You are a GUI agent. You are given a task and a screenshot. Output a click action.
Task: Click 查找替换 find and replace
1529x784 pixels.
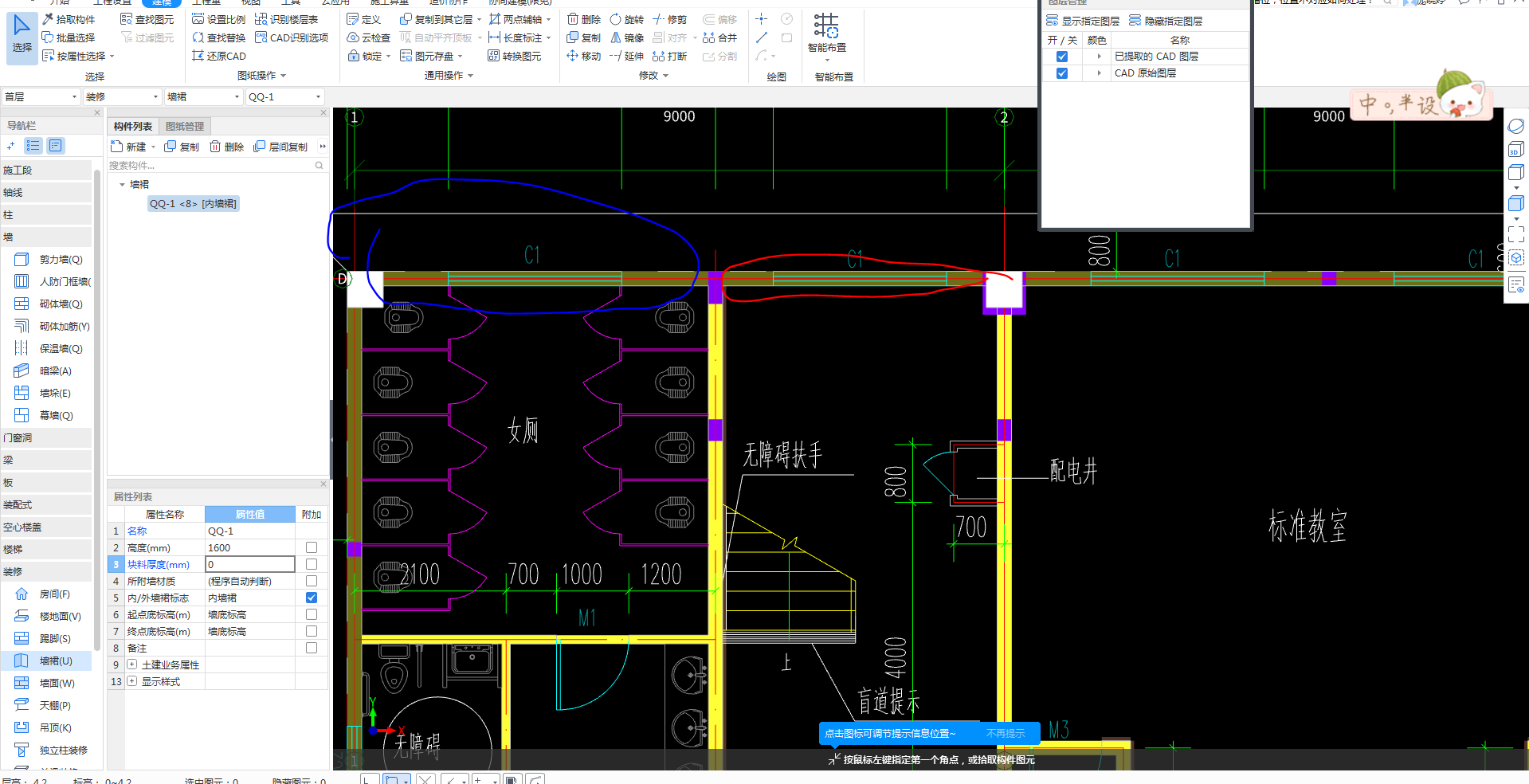219,37
